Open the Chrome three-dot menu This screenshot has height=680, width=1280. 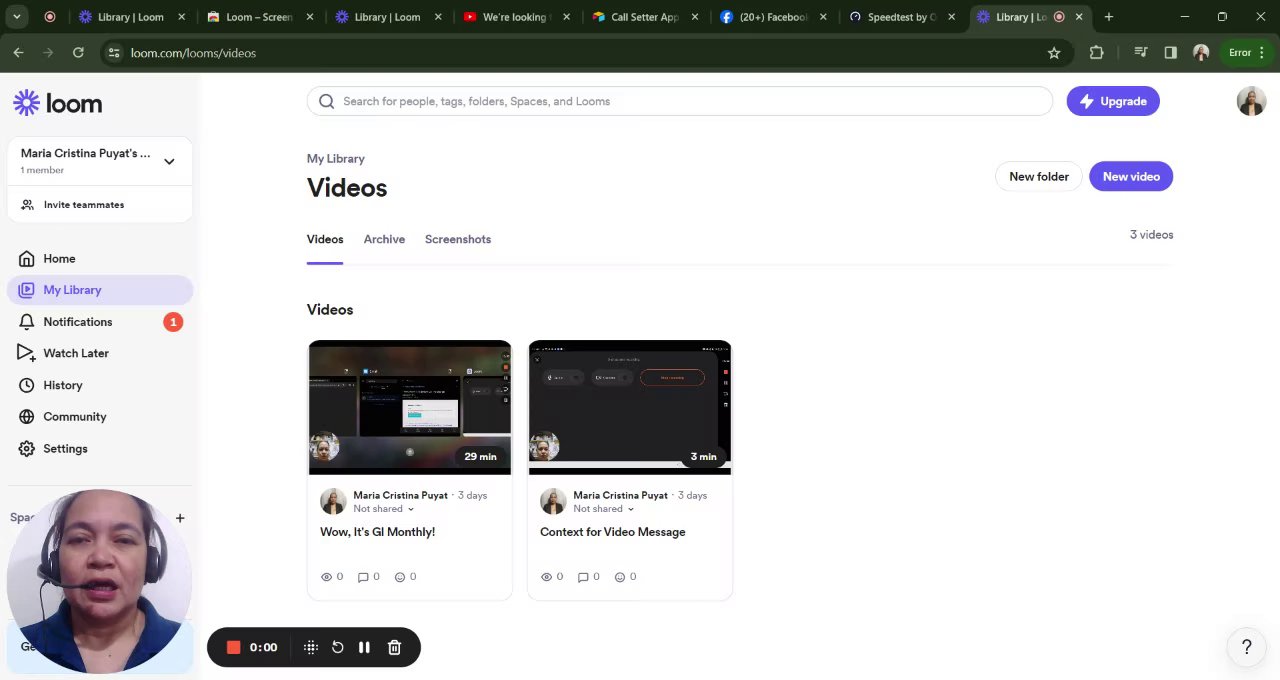(x=1263, y=53)
